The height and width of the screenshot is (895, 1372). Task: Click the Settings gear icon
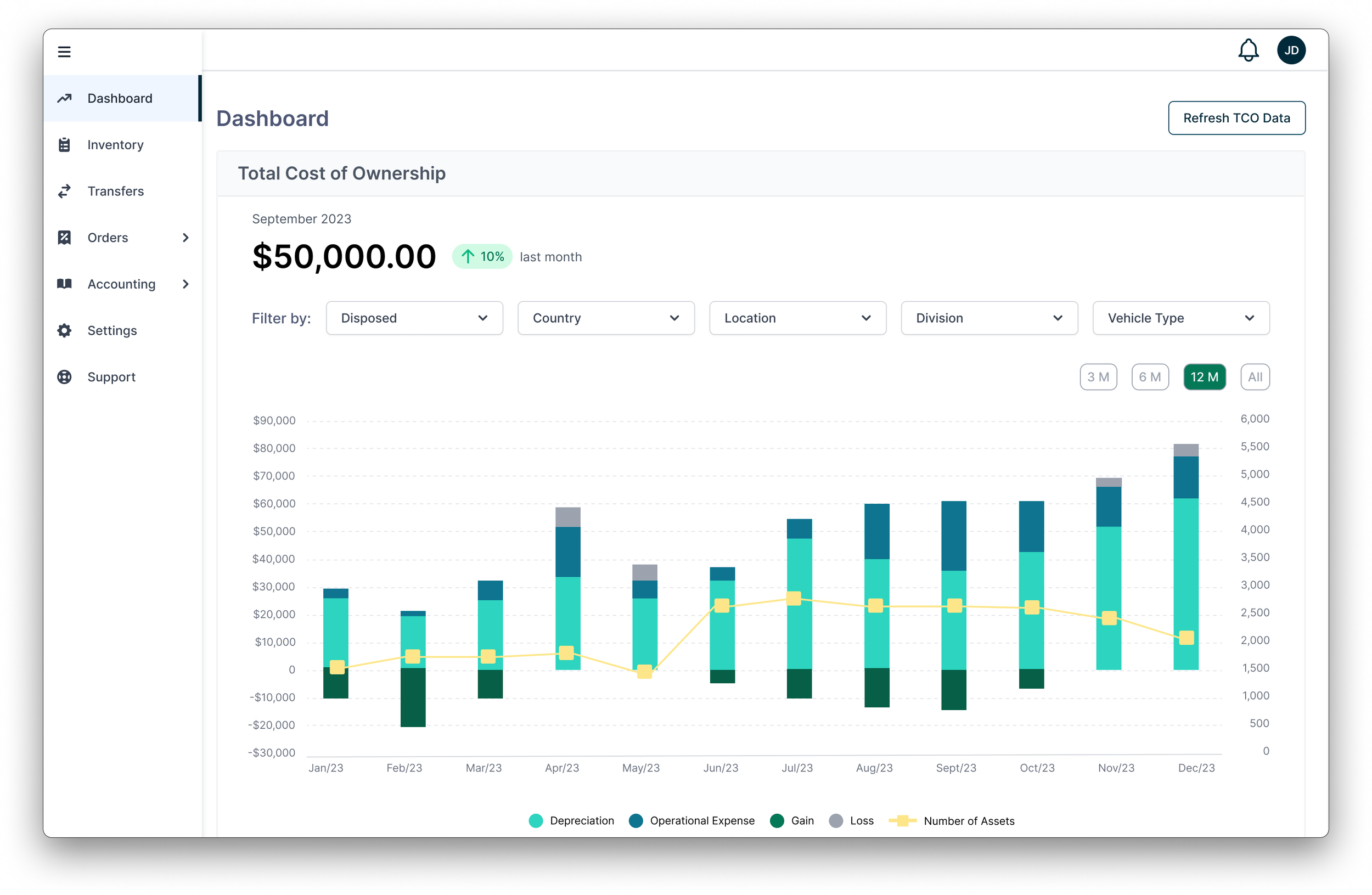[x=65, y=331]
